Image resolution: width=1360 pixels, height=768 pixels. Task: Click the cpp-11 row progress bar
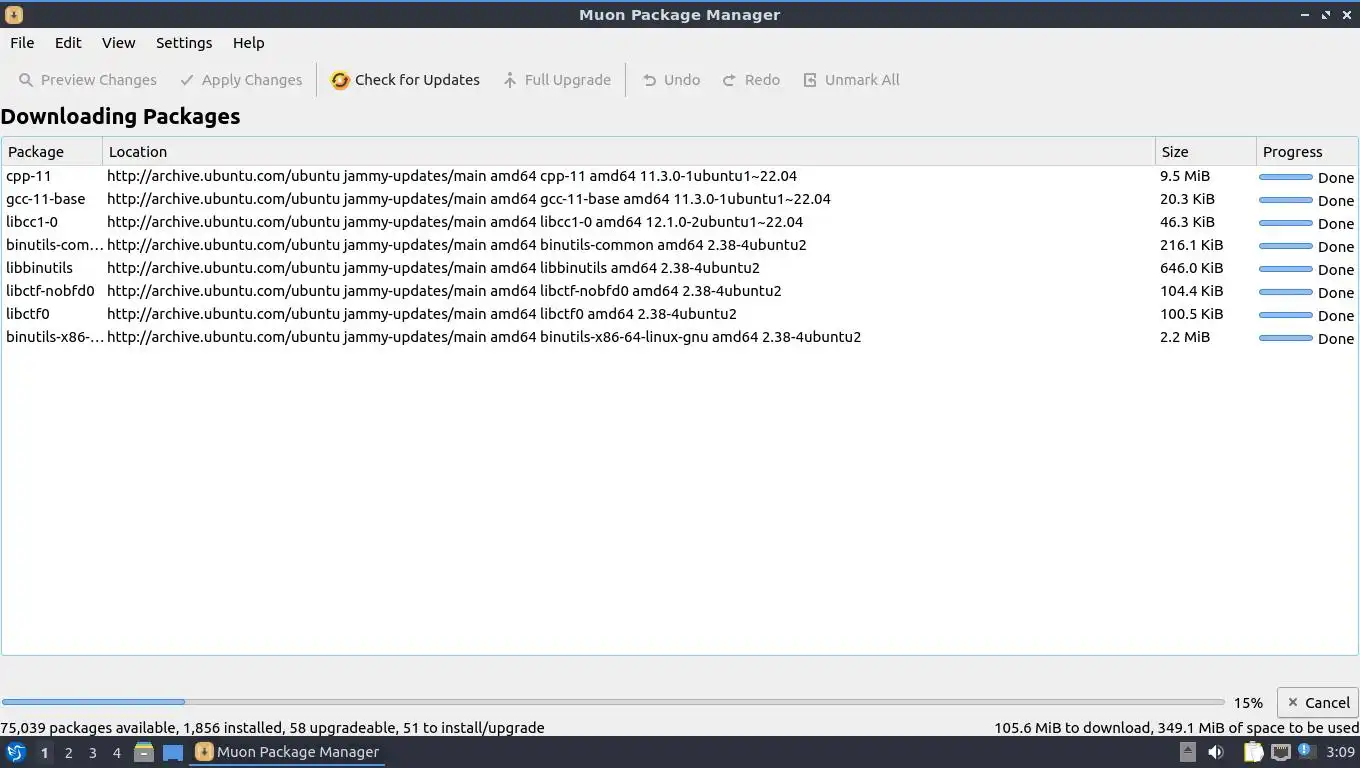tap(1285, 177)
